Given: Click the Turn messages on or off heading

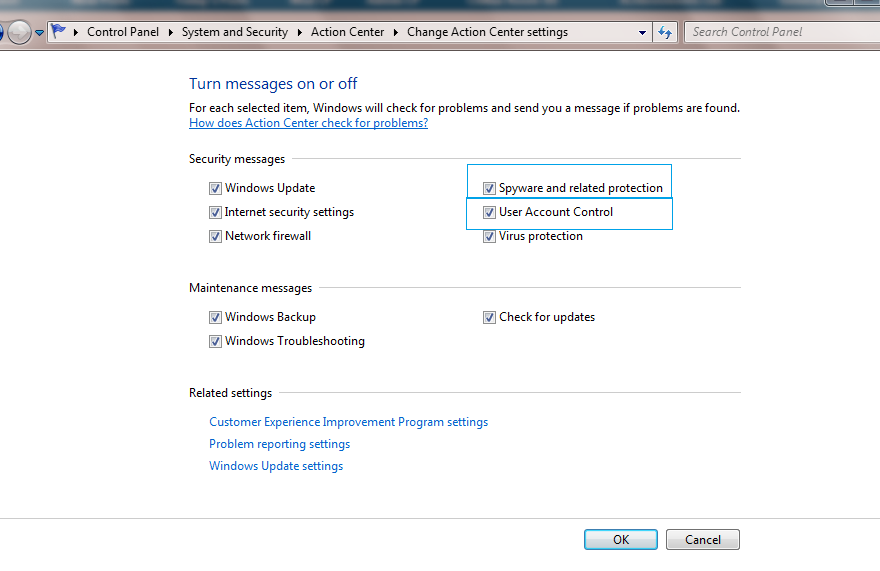Looking at the screenshot, I should coord(273,84).
